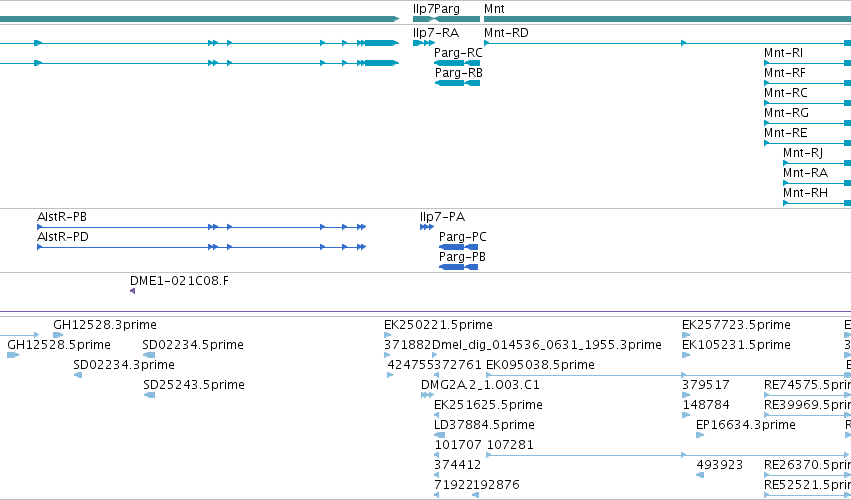Select the AlstR-PD protein label
This screenshot has height=500, width=851.
[x=62, y=237]
